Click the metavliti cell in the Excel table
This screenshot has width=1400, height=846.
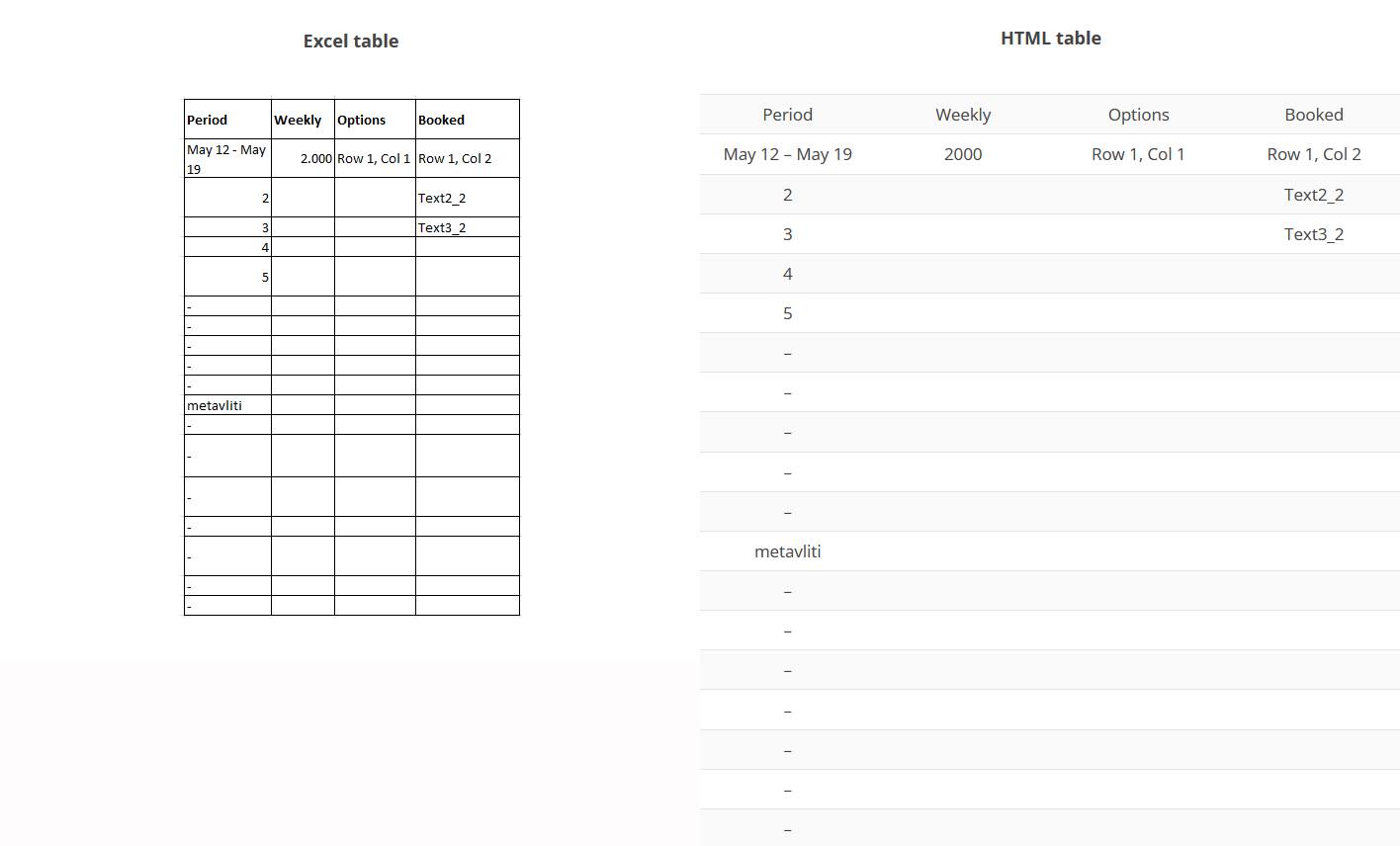227,405
